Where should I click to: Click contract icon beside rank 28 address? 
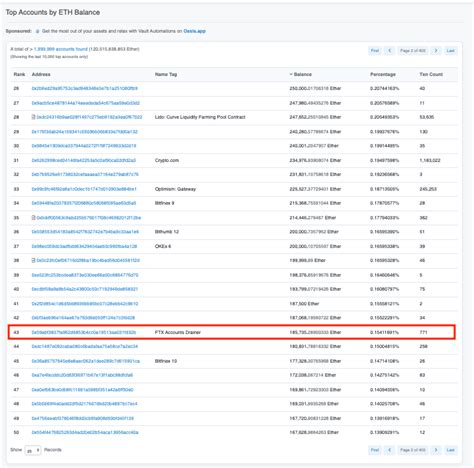coord(33,117)
